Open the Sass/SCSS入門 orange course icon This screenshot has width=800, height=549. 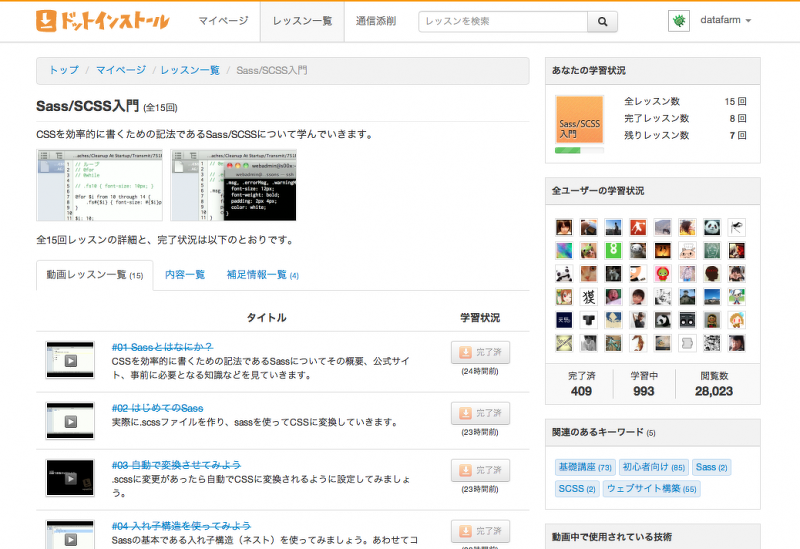click(x=580, y=120)
